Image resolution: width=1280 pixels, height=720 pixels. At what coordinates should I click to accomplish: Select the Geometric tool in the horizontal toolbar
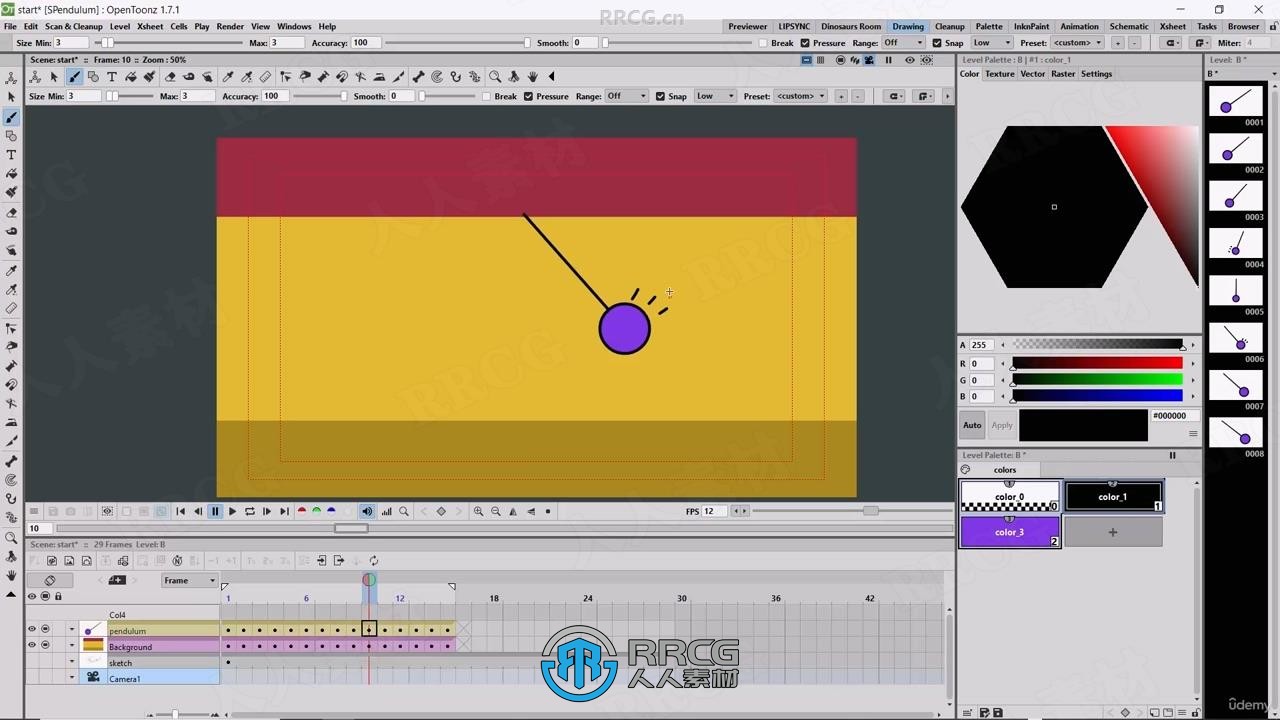tap(93, 76)
